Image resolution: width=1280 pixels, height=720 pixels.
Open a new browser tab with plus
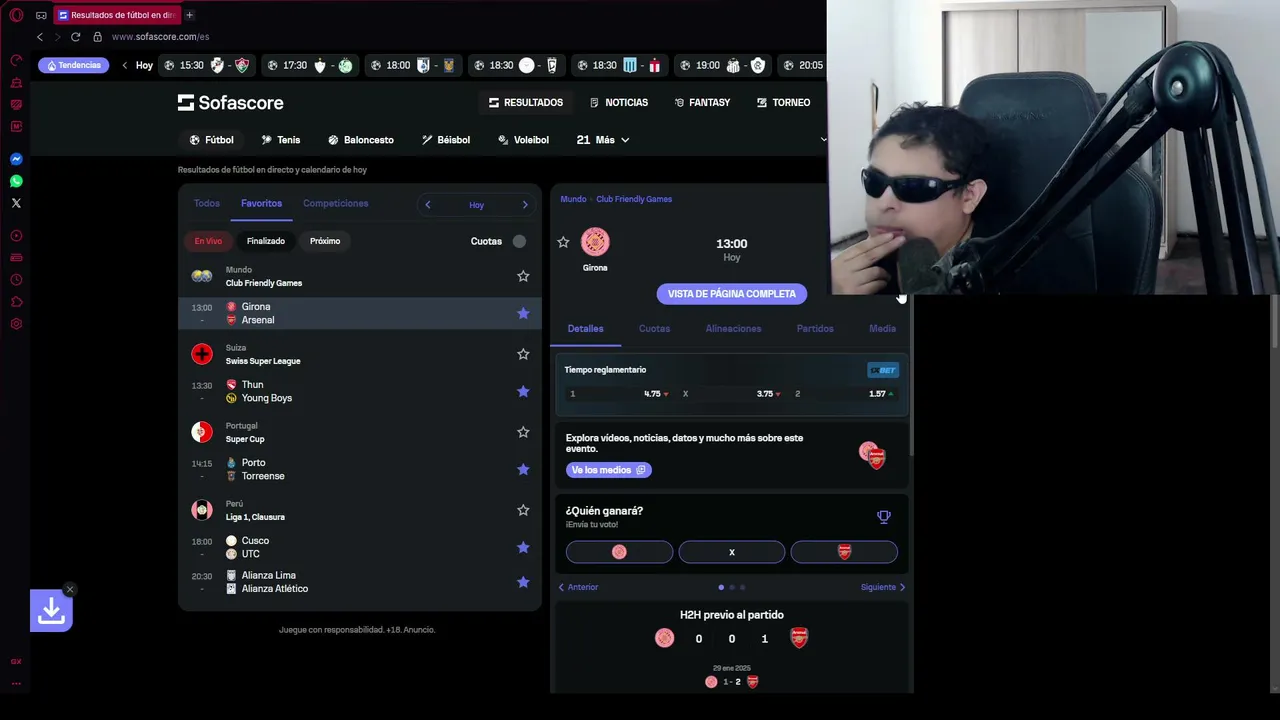tap(189, 15)
